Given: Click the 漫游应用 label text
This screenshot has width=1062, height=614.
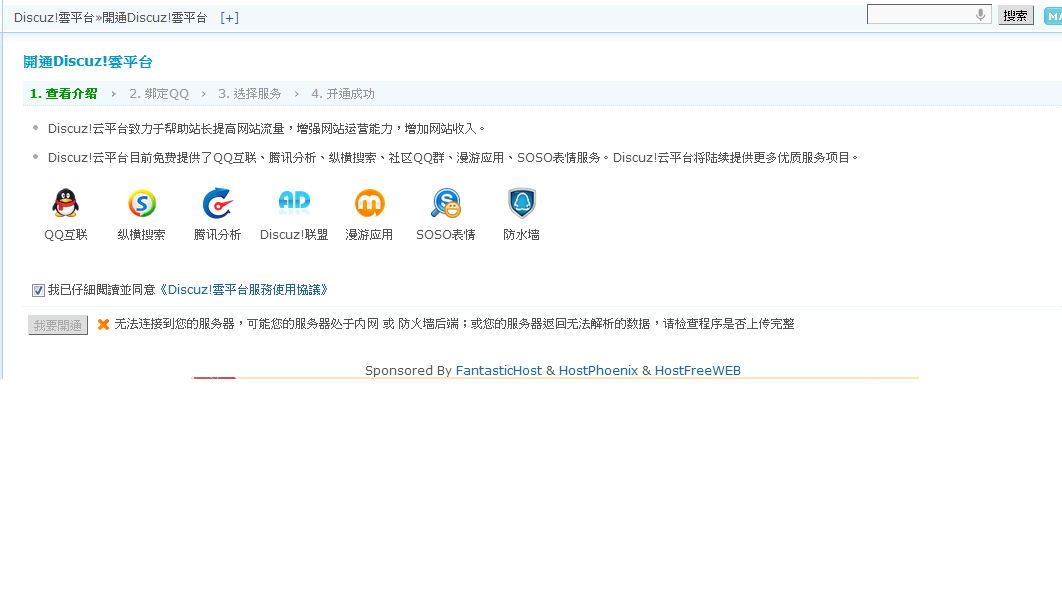Looking at the screenshot, I should pyautogui.click(x=369, y=234).
